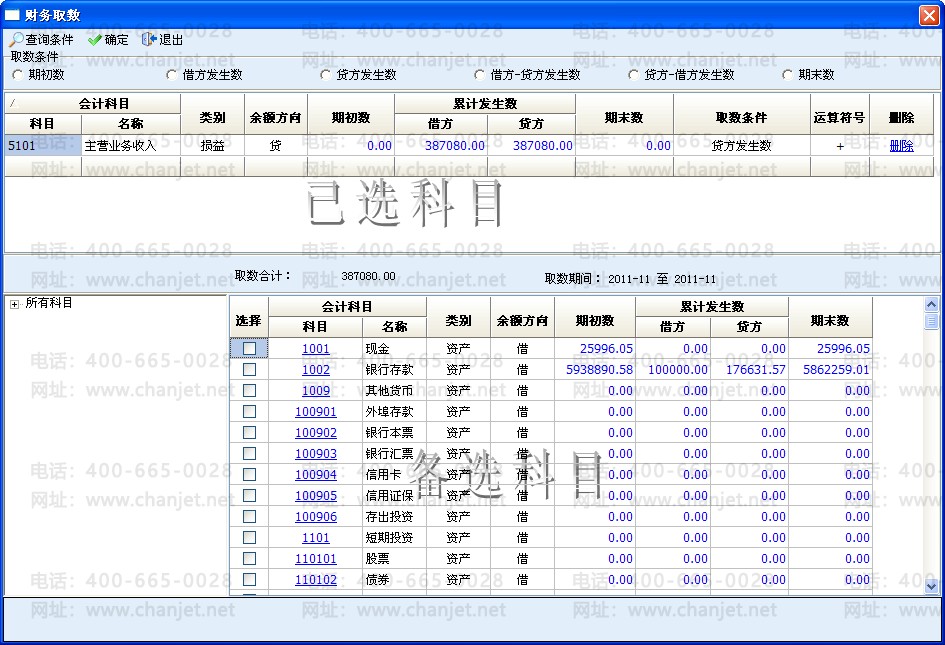Check the box for account 1001 现金
The width and height of the screenshot is (945, 645).
(x=249, y=349)
